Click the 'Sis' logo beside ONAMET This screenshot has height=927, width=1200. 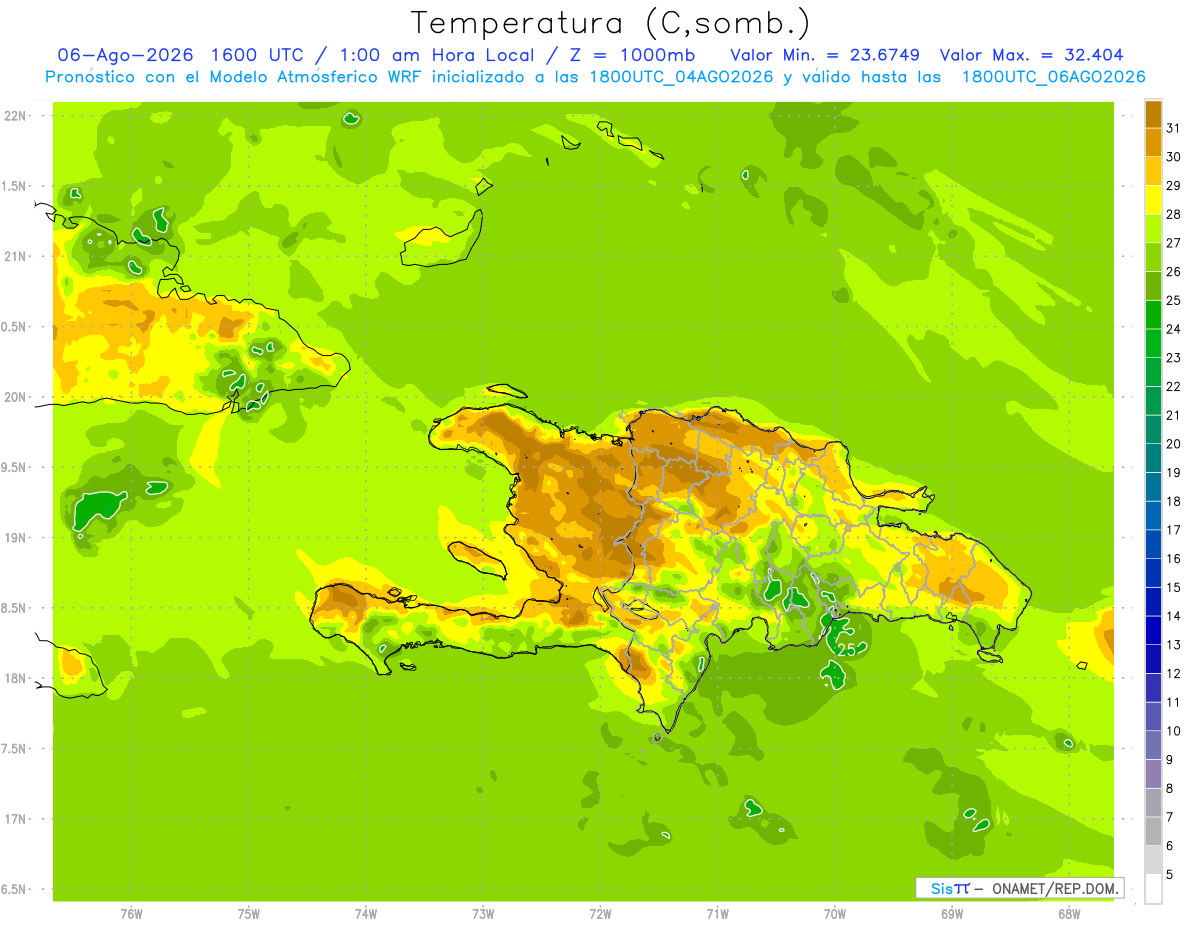(x=940, y=888)
